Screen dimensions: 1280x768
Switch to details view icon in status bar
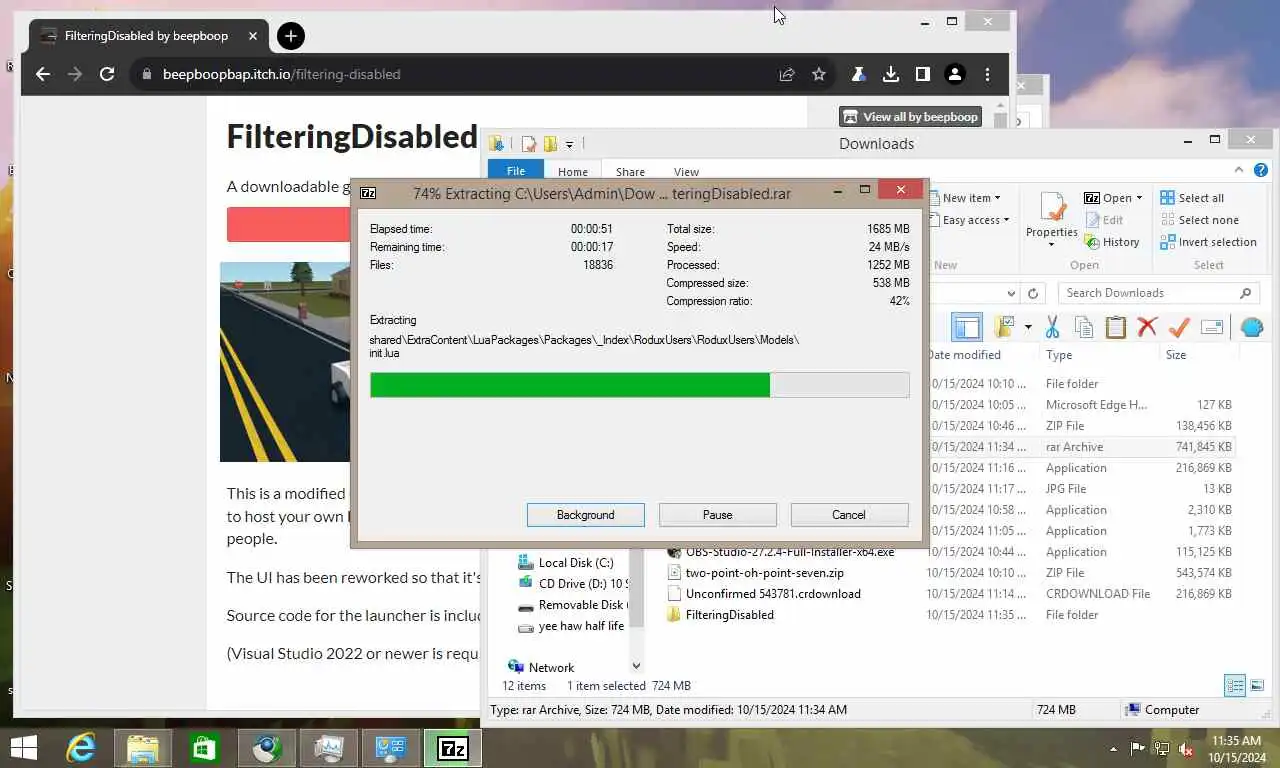(x=1235, y=685)
